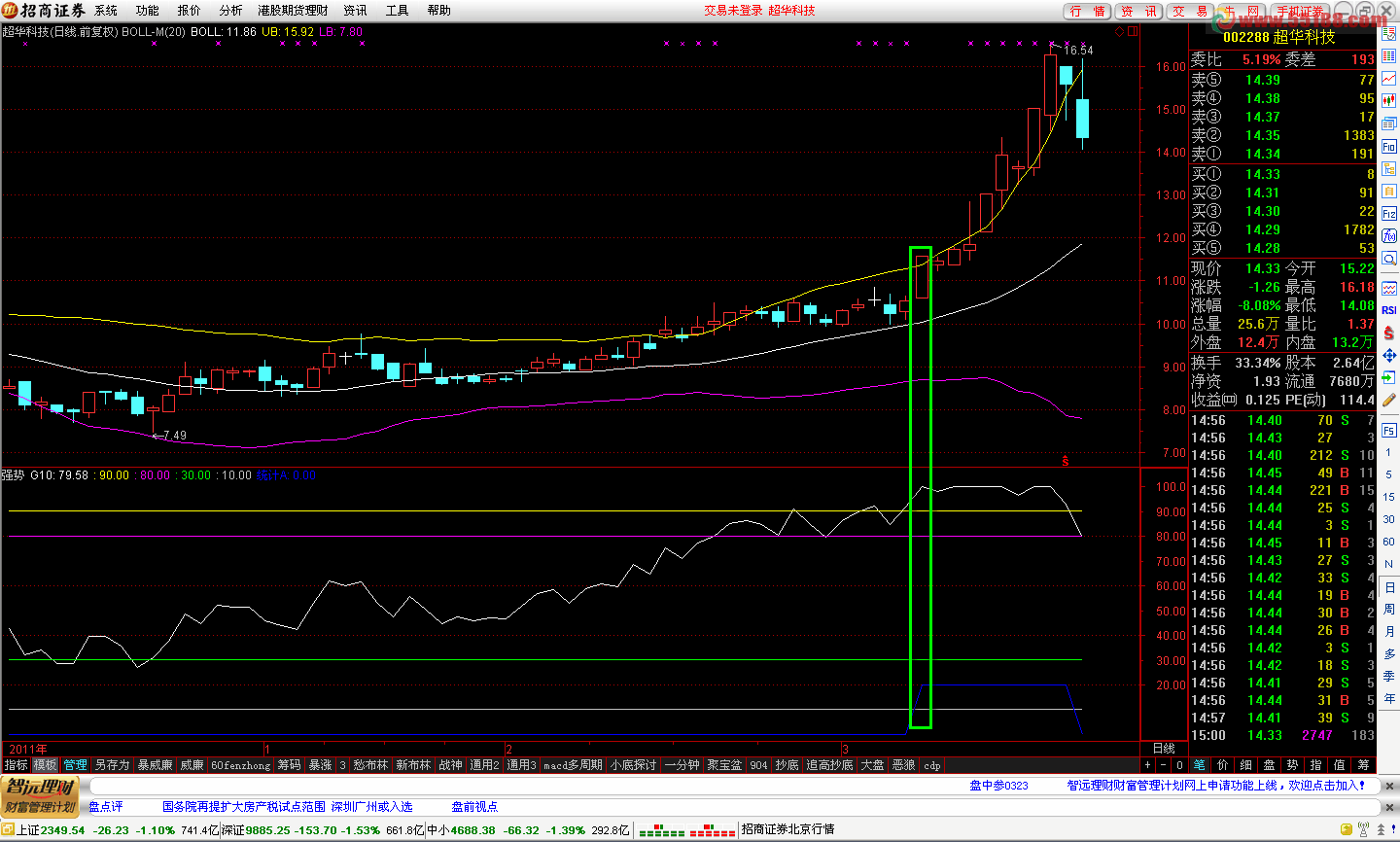1400x842 pixels.
Task: Switch to the 价 price tab
Action: coord(1223,765)
